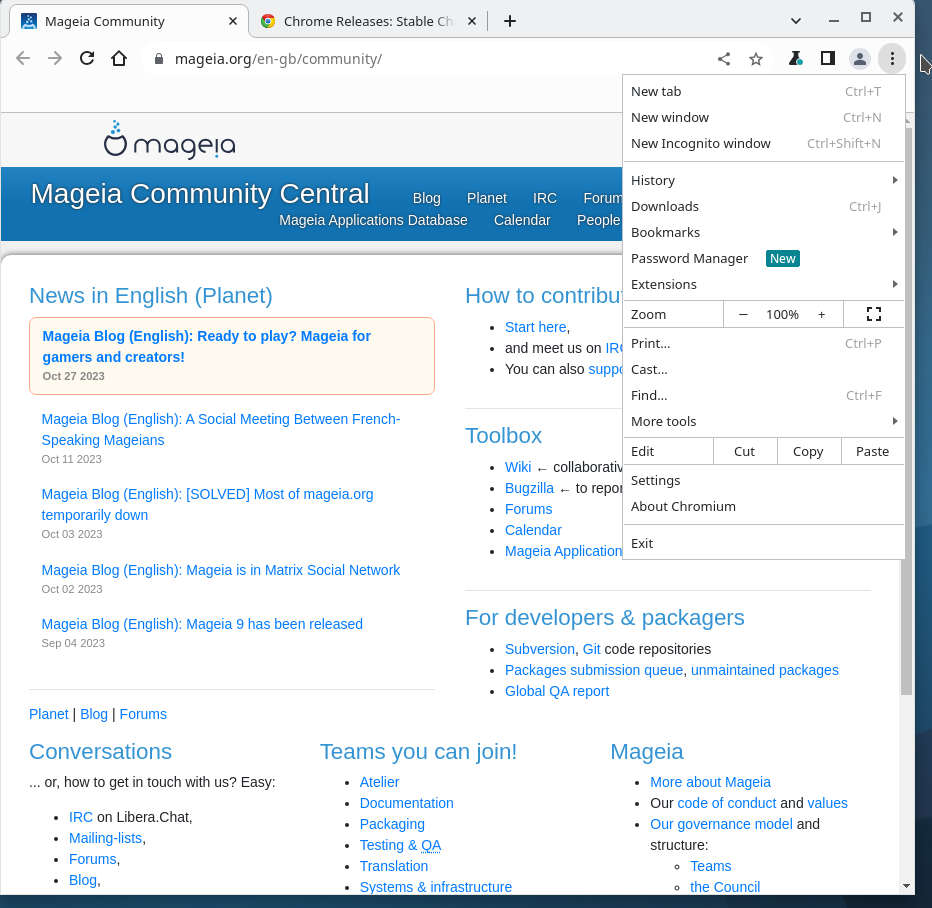Open a new tab with the plus button

[509, 21]
